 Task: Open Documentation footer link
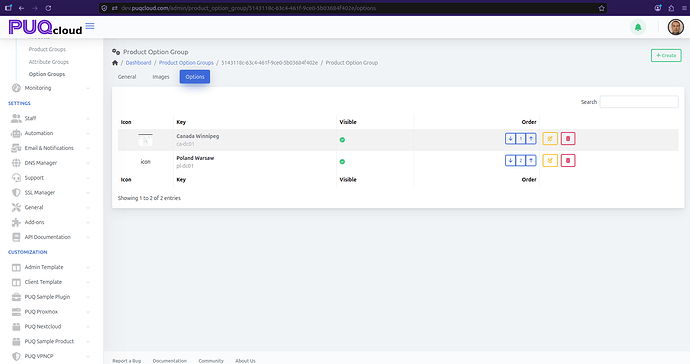[x=169, y=361]
